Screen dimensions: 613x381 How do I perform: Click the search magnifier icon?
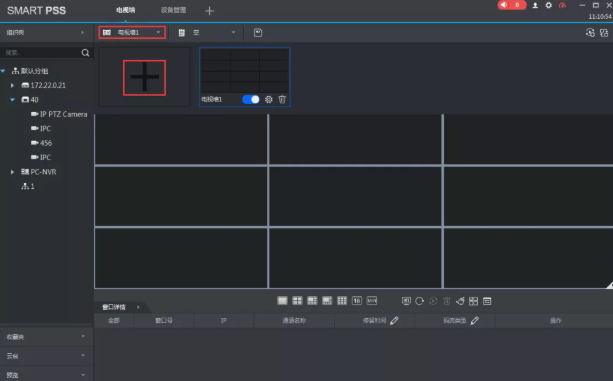click(x=85, y=53)
